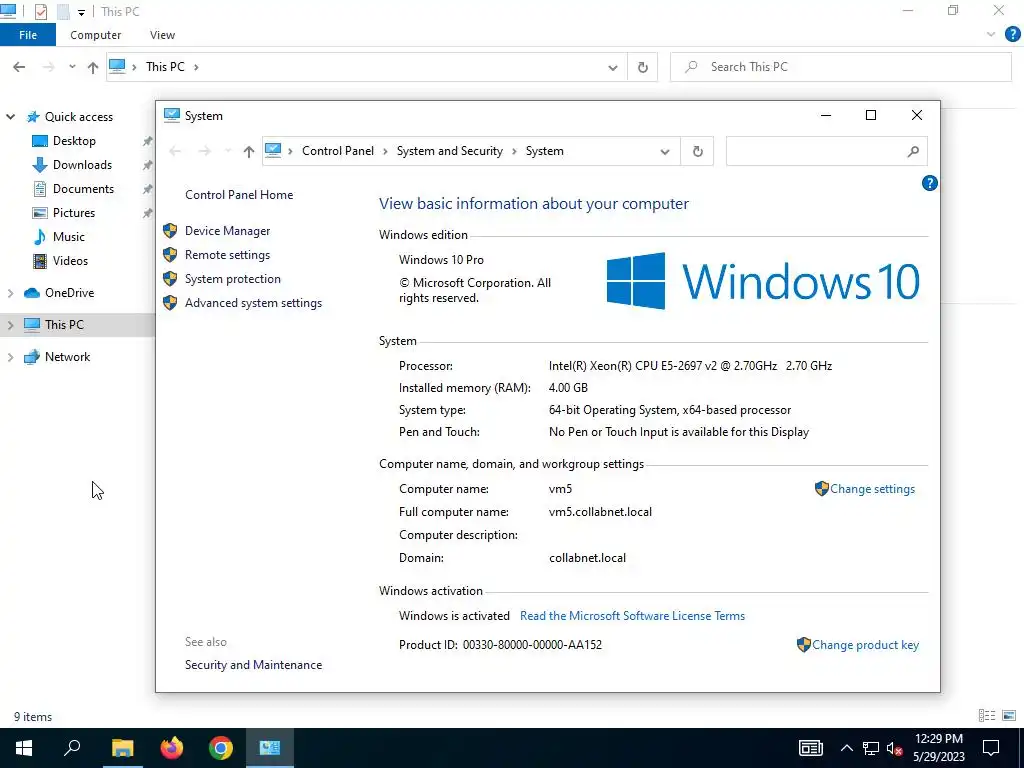Click the search box in System window
The height and width of the screenshot is (768, 1024).
click(x=814, y=152)
